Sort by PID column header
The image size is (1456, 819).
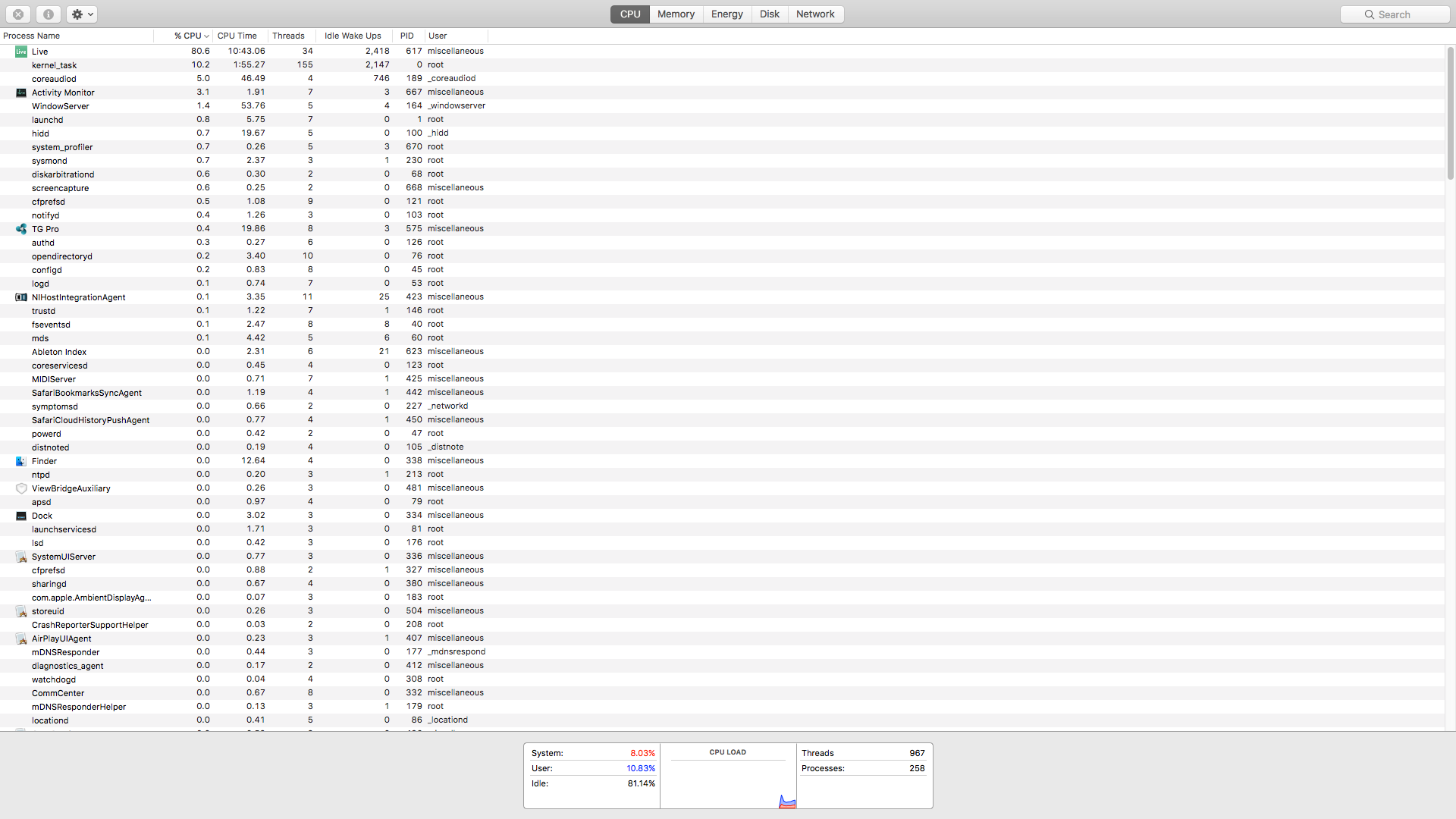coord(408,36)
